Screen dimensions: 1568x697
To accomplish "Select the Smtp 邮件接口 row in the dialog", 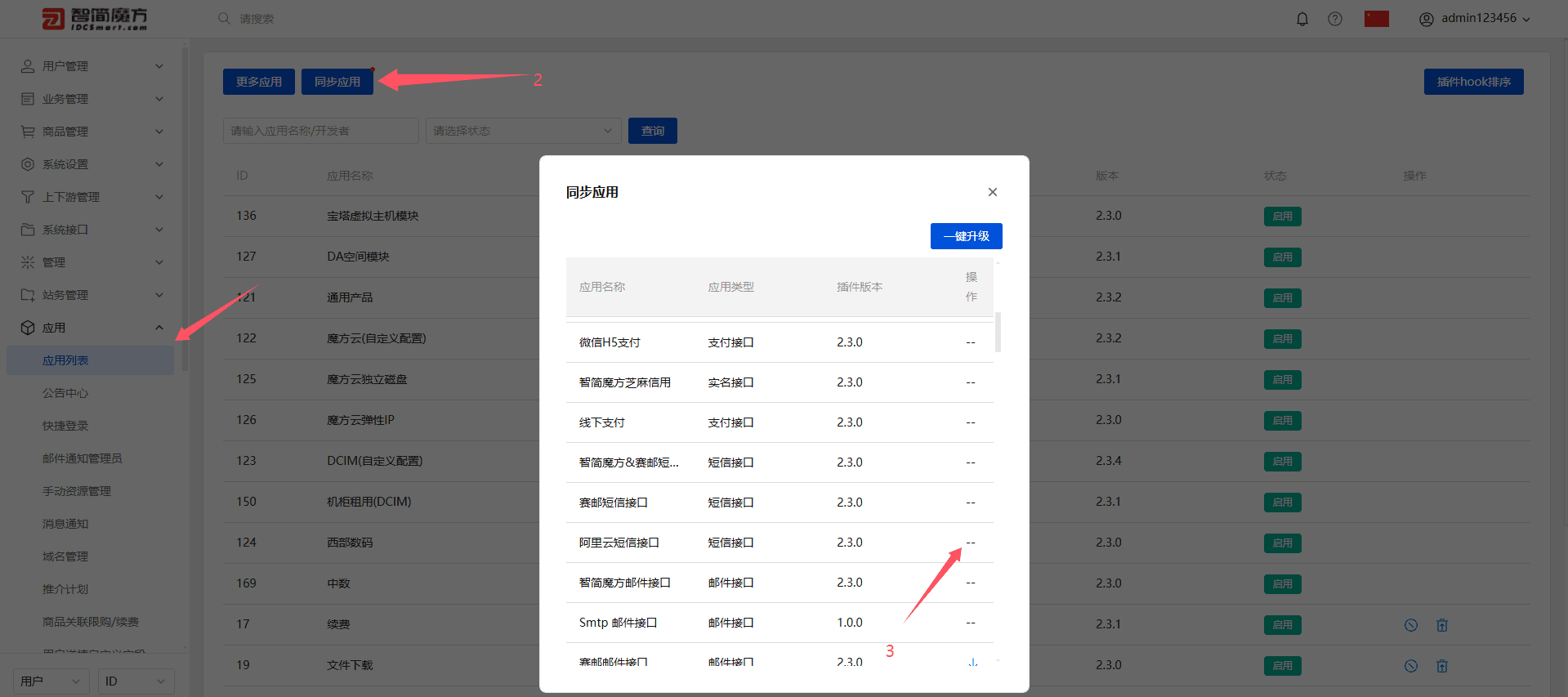I will 780,623.
